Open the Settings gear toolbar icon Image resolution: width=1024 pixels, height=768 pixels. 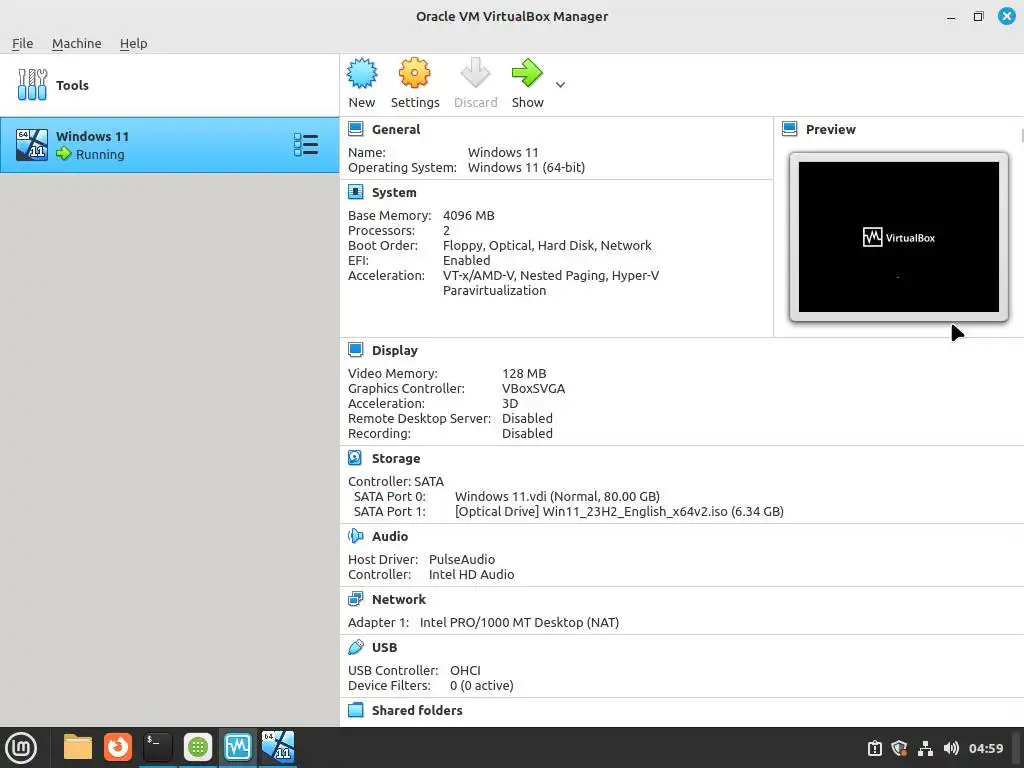coord(414,74)
